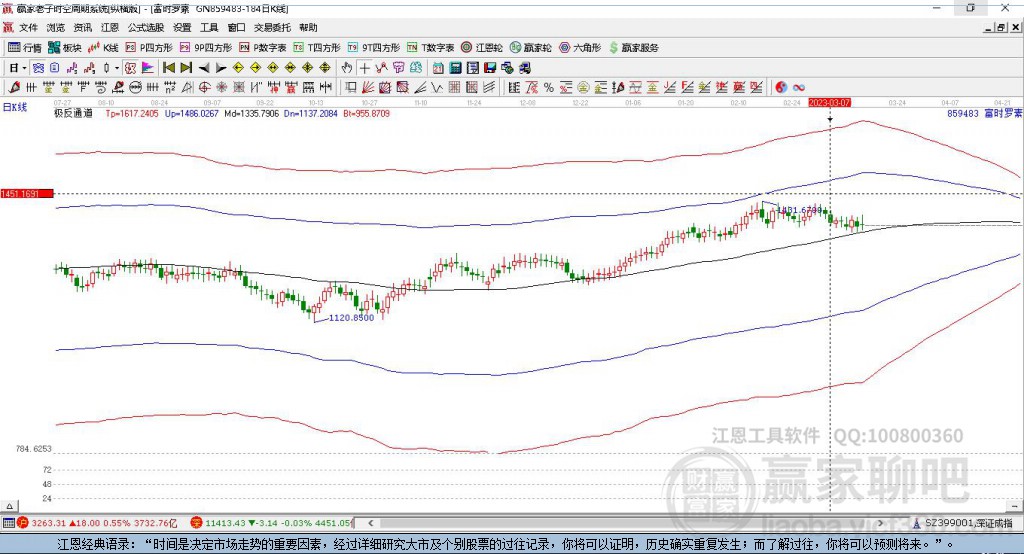Open the 9T四方形 tool
The width and height of the screenshot is (1024, 554).
(x=374, y=48)
